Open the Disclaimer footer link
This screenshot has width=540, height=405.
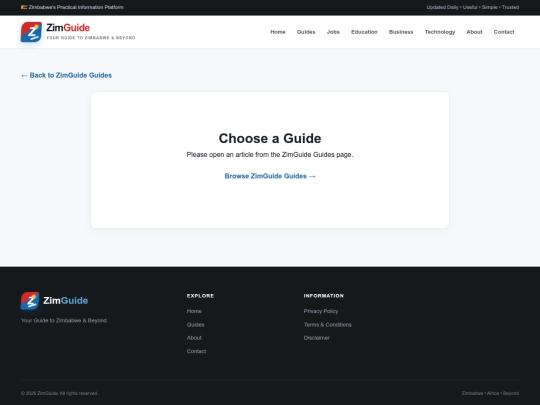pos(316,338)
